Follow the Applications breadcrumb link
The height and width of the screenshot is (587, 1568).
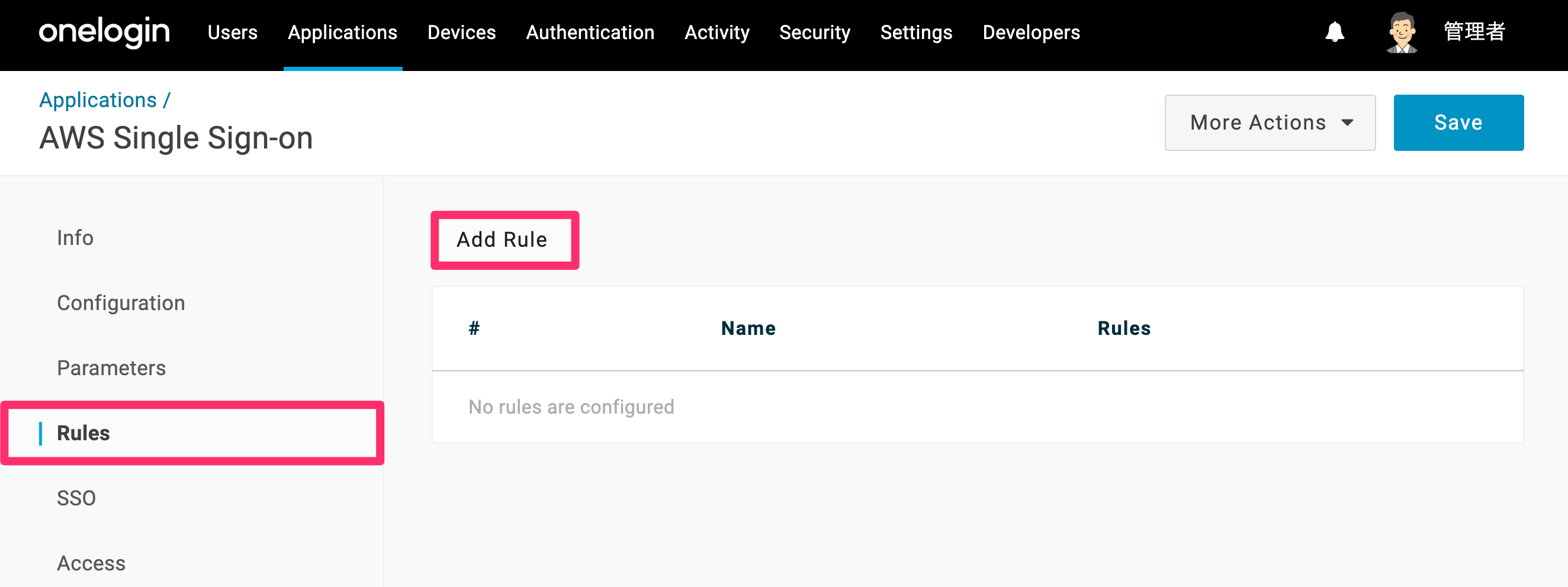click(98, 100)
